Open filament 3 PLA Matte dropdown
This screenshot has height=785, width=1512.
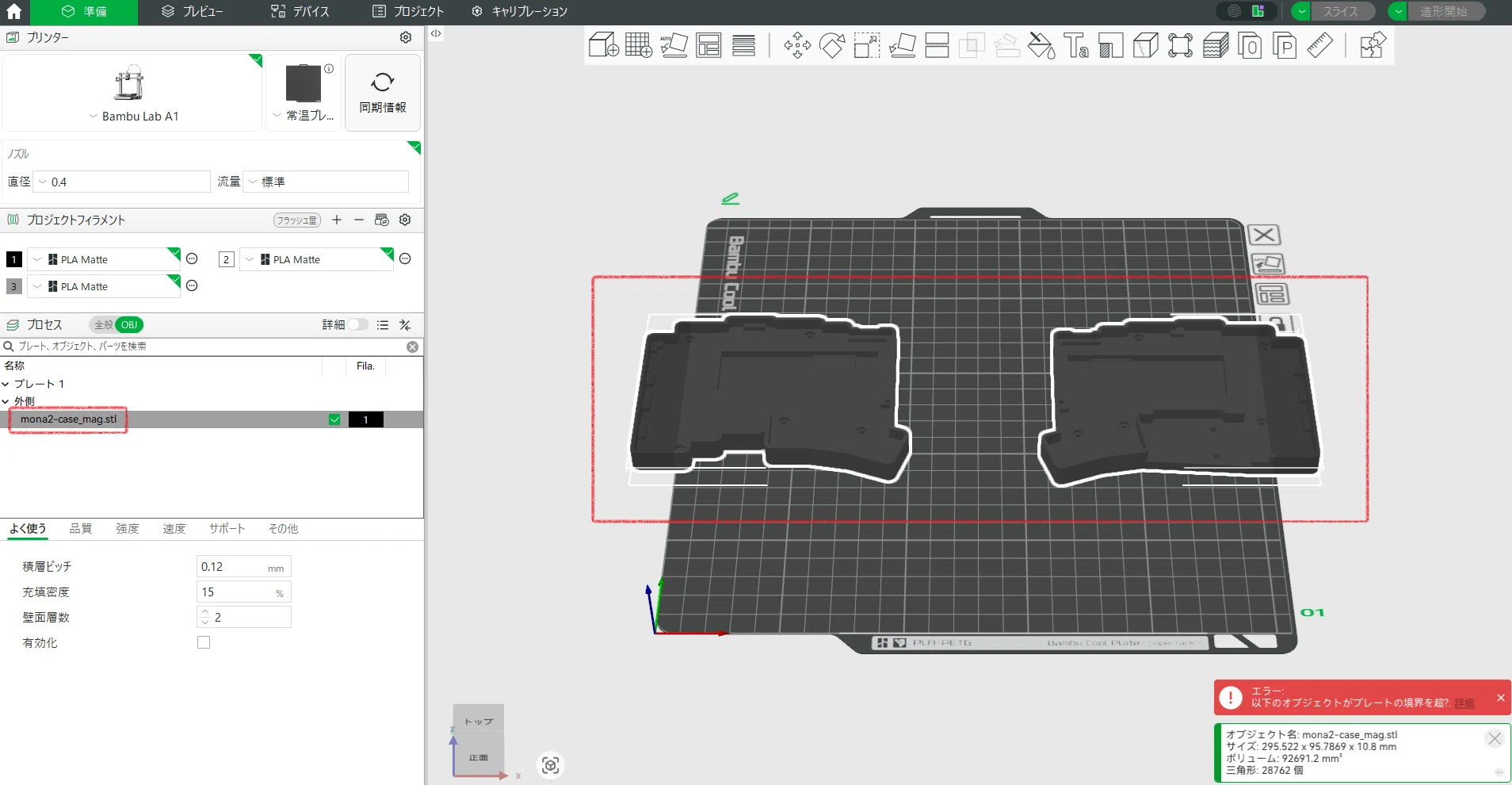point(105,286)
